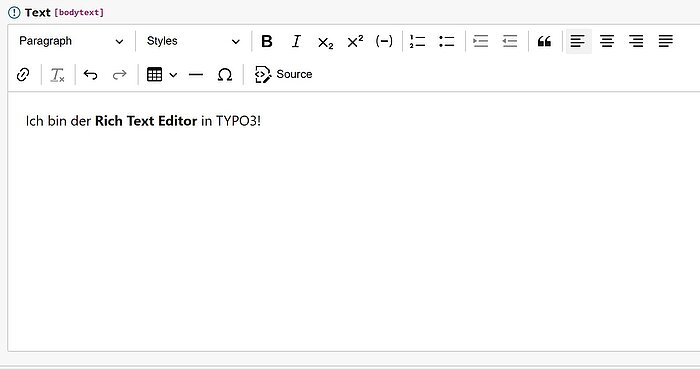Screen dimensions: 700x369
Task: Justify text alignment
Action: coord(666,41)
